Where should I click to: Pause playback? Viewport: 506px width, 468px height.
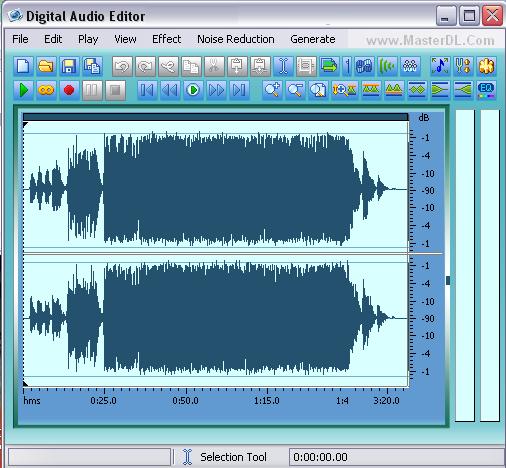[92, 90]
